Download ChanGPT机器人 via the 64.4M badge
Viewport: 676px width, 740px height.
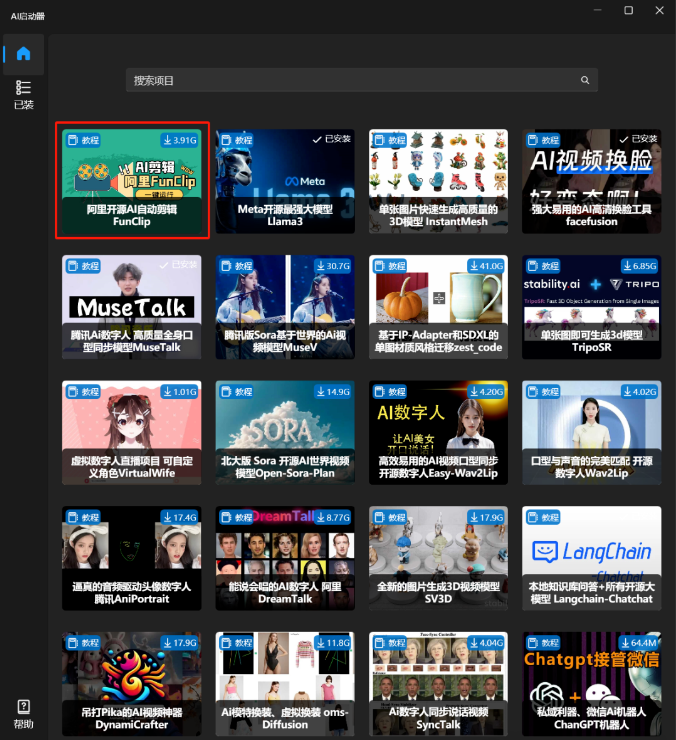[x=639, y=643]
